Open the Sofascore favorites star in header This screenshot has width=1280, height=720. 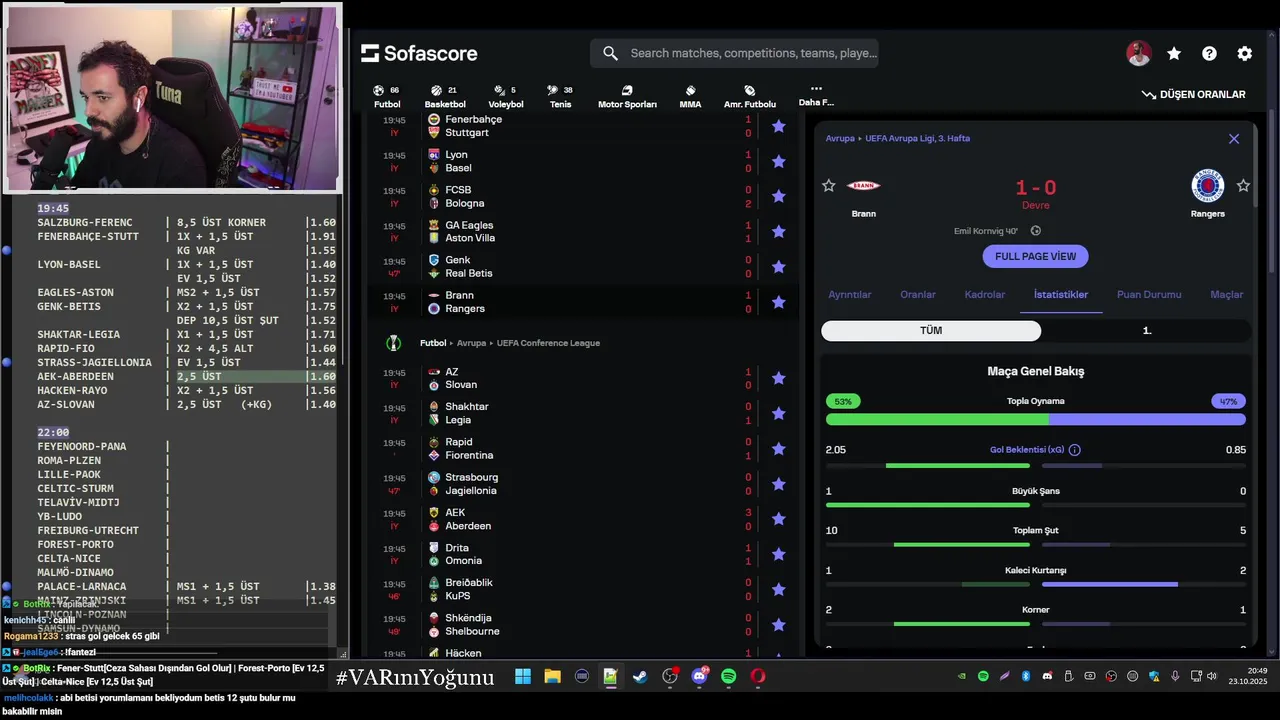click(1174, 54)
